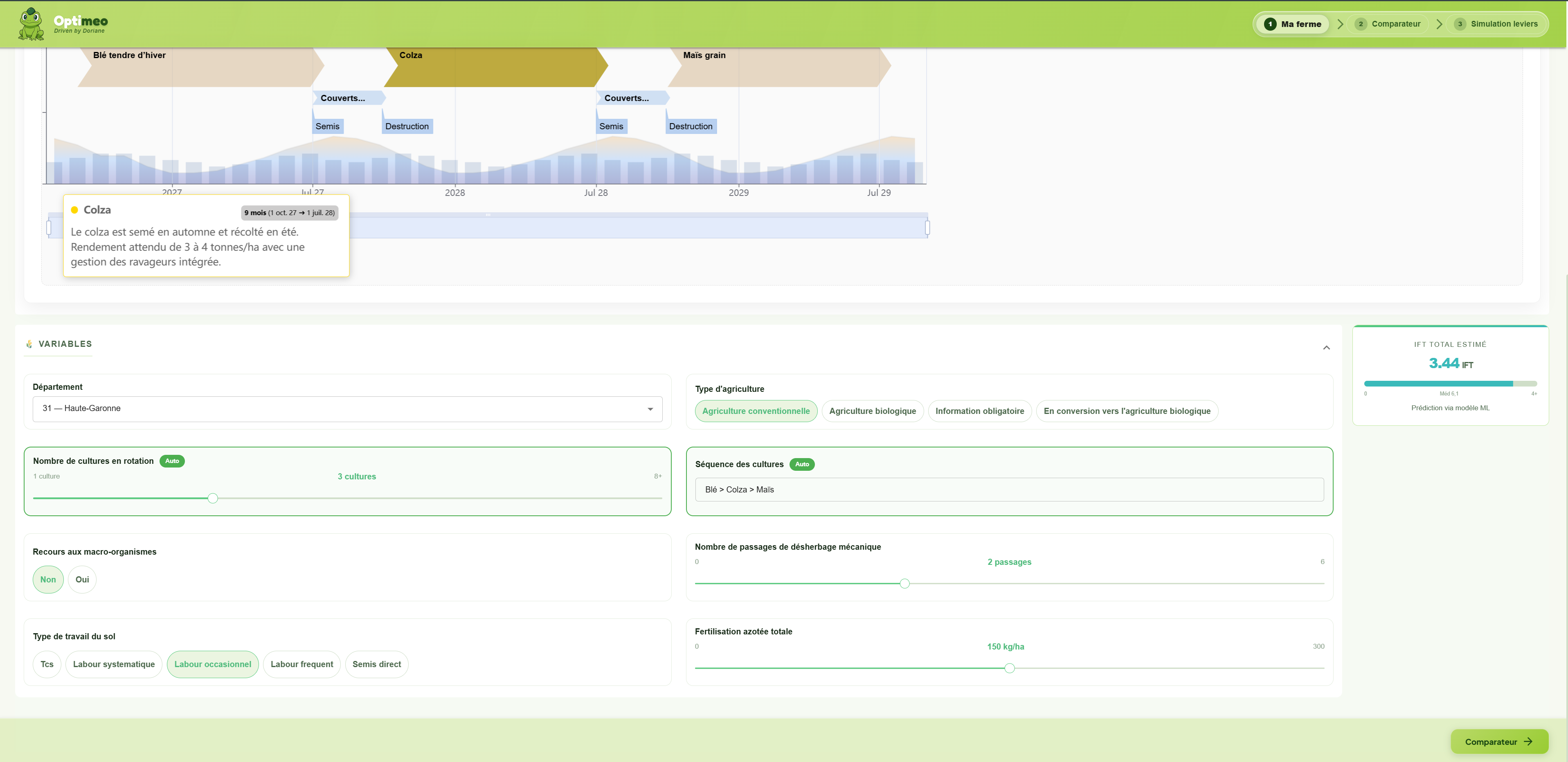
Task: Click the yellow Colza dot in tooltip
Action: pyautogui.click(x=75, y=210)
